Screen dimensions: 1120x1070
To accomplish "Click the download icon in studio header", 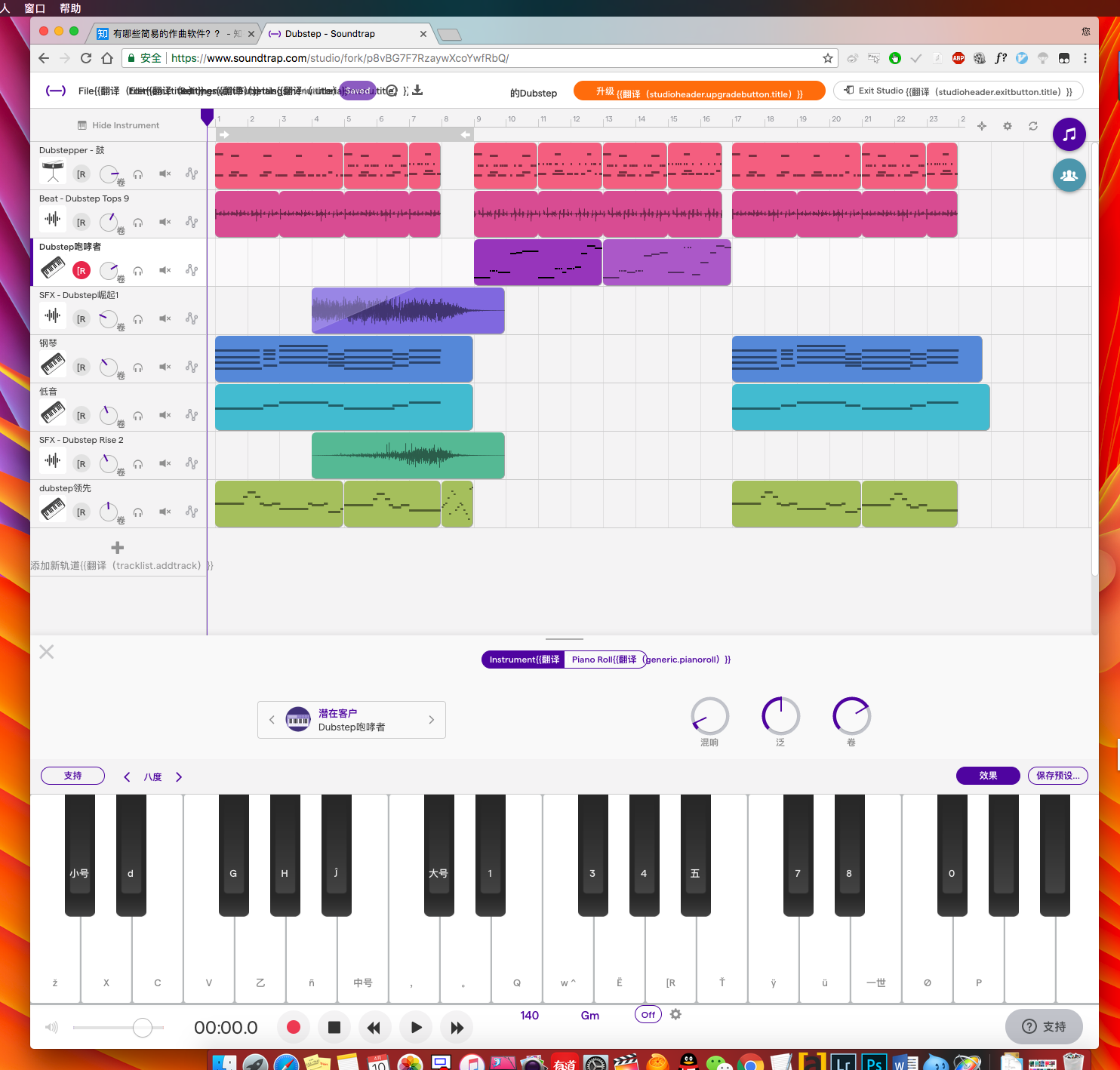I will 417,91.
